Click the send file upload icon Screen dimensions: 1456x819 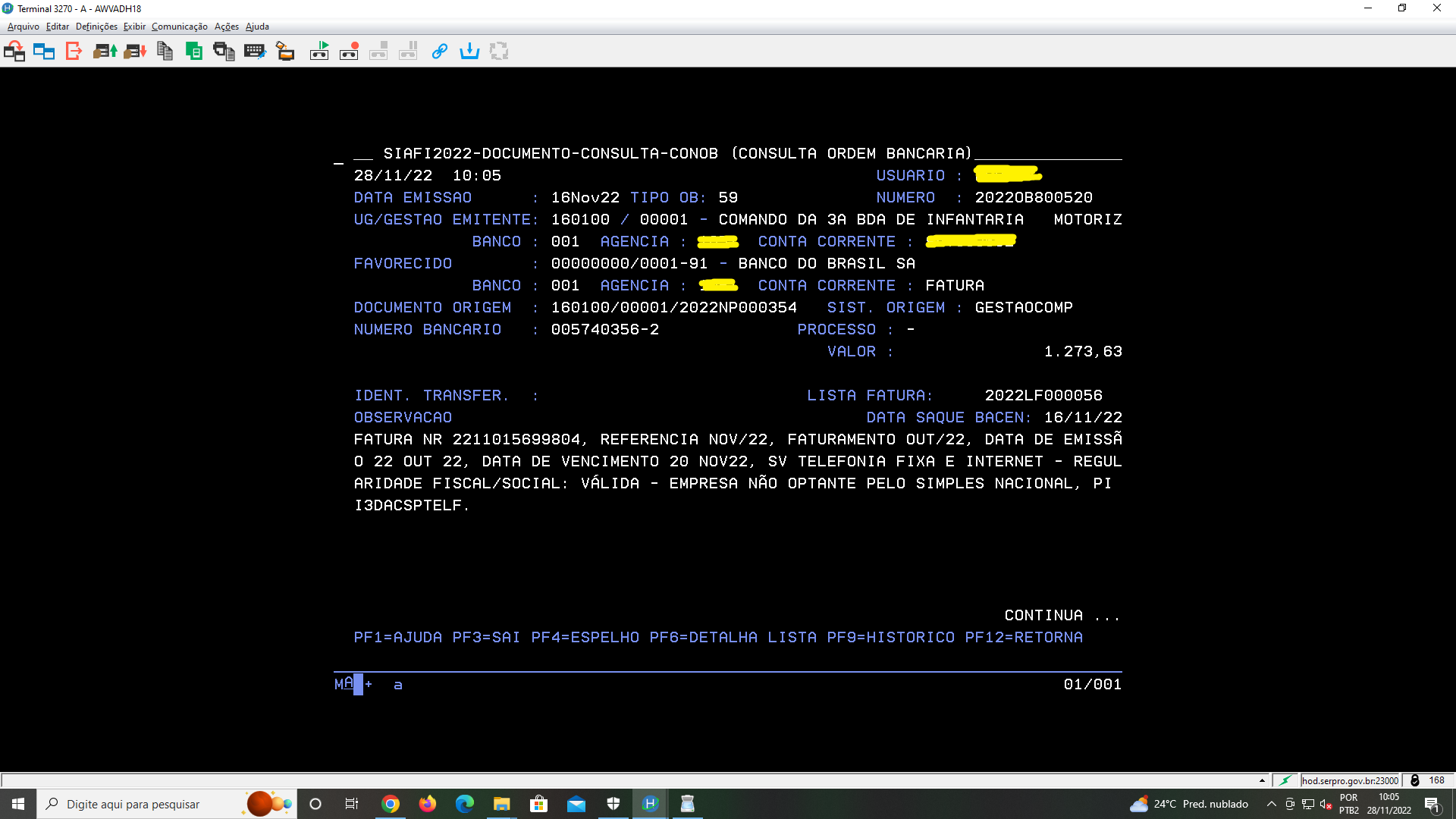pos(105,52)
